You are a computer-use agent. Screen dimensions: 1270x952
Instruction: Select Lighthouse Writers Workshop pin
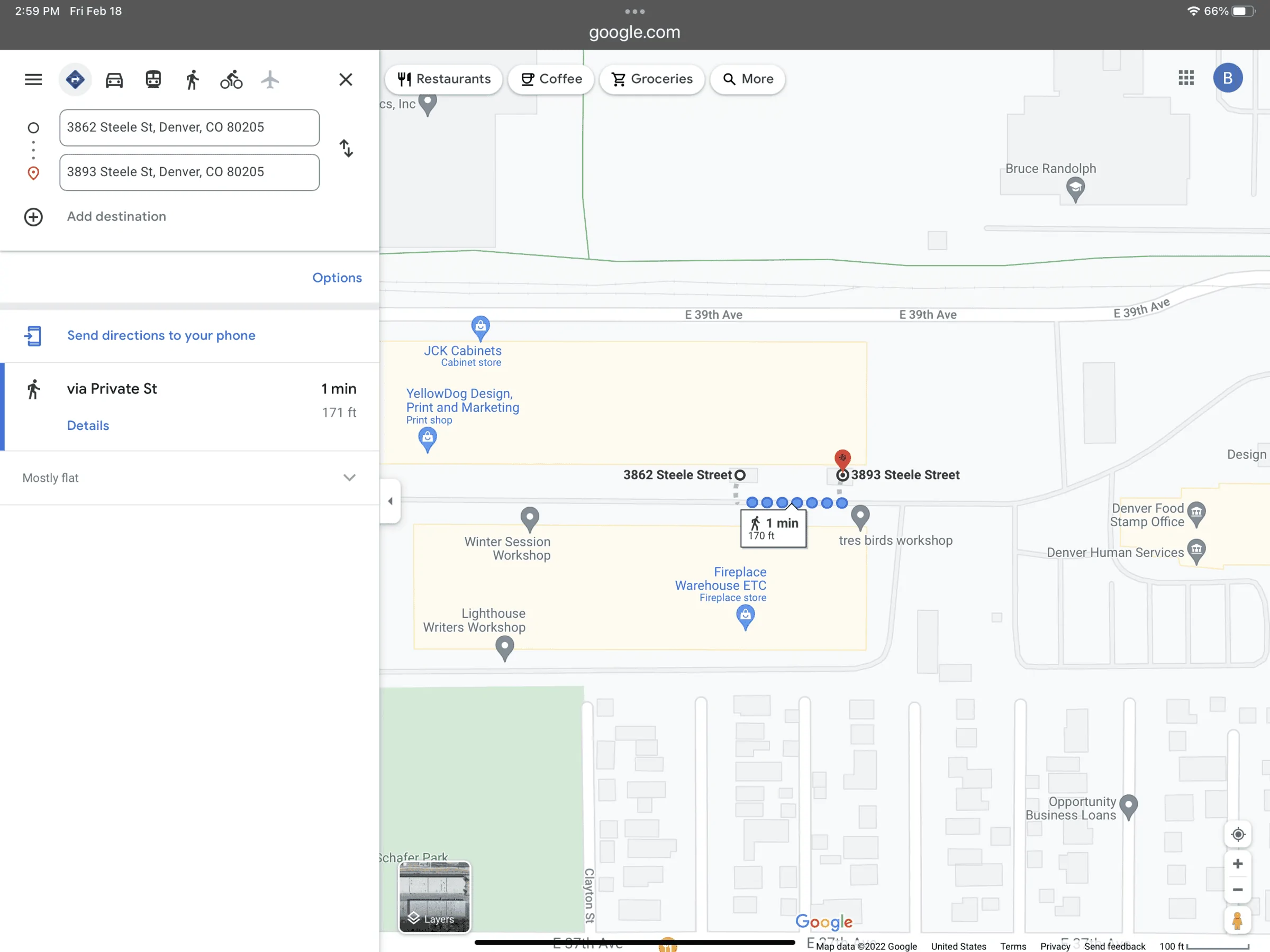pos(505,649)
